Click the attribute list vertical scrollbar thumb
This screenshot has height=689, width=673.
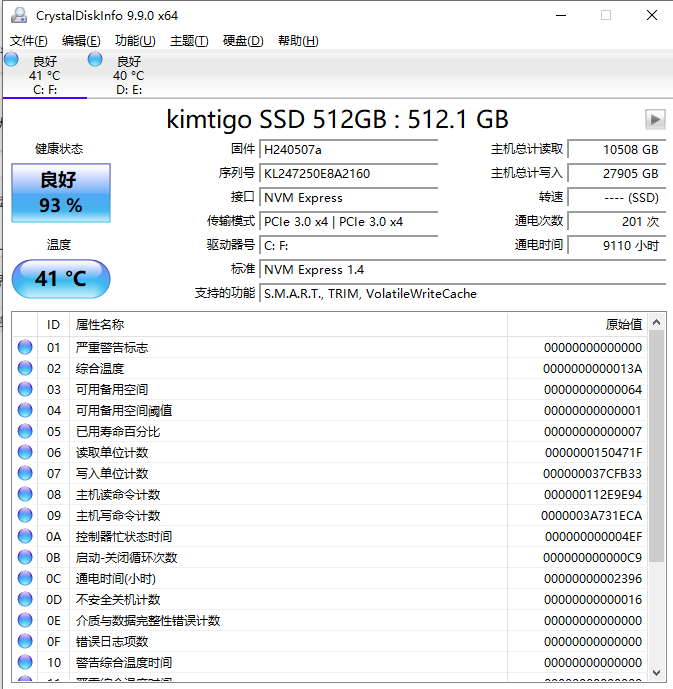[x=656, y=446]
